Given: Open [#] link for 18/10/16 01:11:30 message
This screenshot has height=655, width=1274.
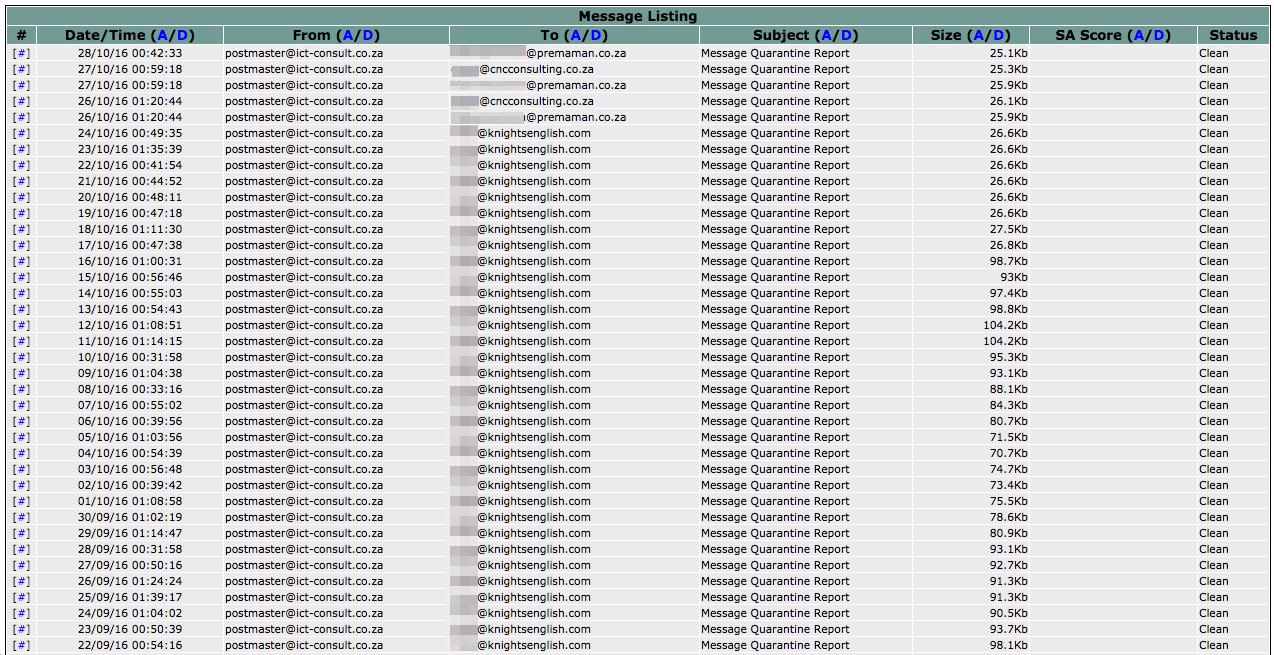Looking at the screenshot, I should pyautogui.click(x=21, y=229).
